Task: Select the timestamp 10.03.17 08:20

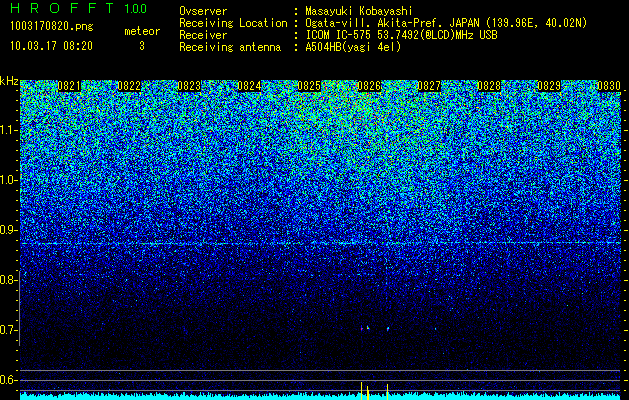Action: pyautogui.click(x=51, y=46)
